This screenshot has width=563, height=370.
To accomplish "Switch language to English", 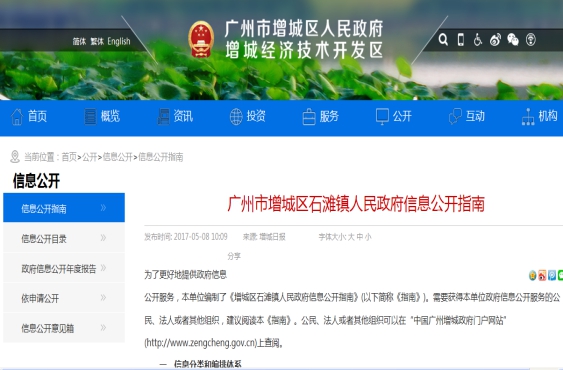I will click(x=119, y=42).
